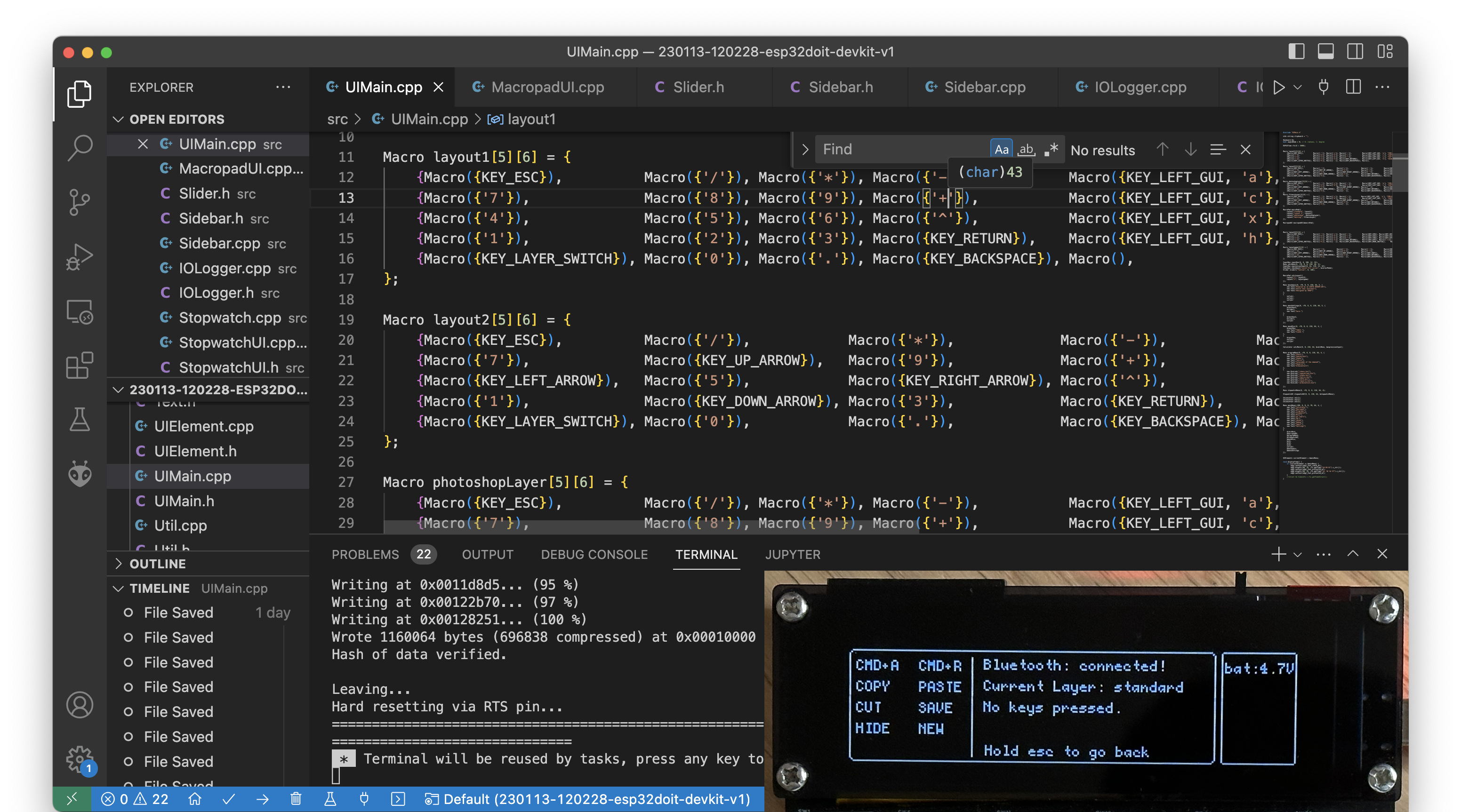Screen dimensions: 1461x812
Task: Open the OUTPUT panel tab
Action: tap(487, 555)
